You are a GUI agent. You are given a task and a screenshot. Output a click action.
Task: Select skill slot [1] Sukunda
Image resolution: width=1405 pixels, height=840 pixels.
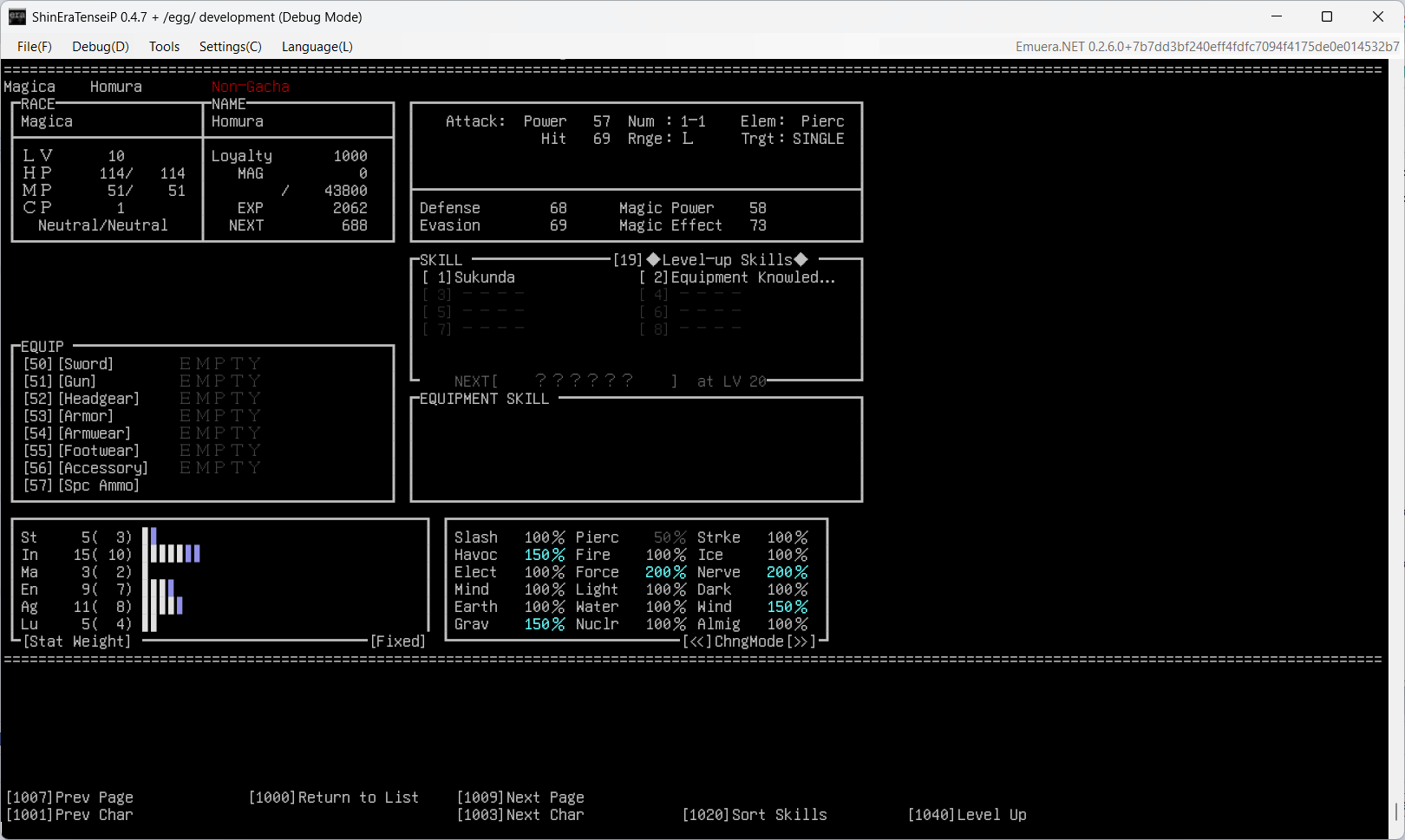(468, 277)
